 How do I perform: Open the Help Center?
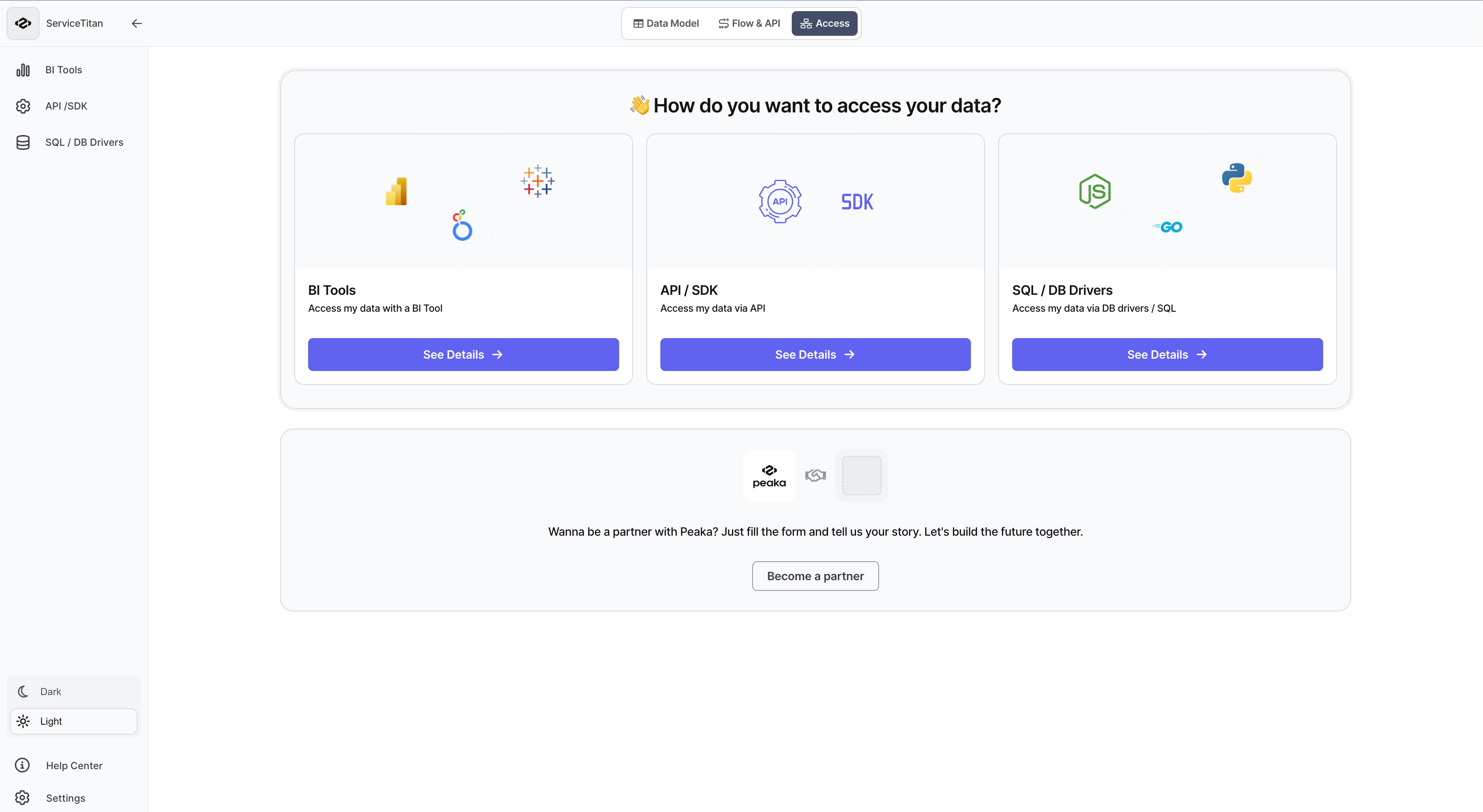(74, 765)
